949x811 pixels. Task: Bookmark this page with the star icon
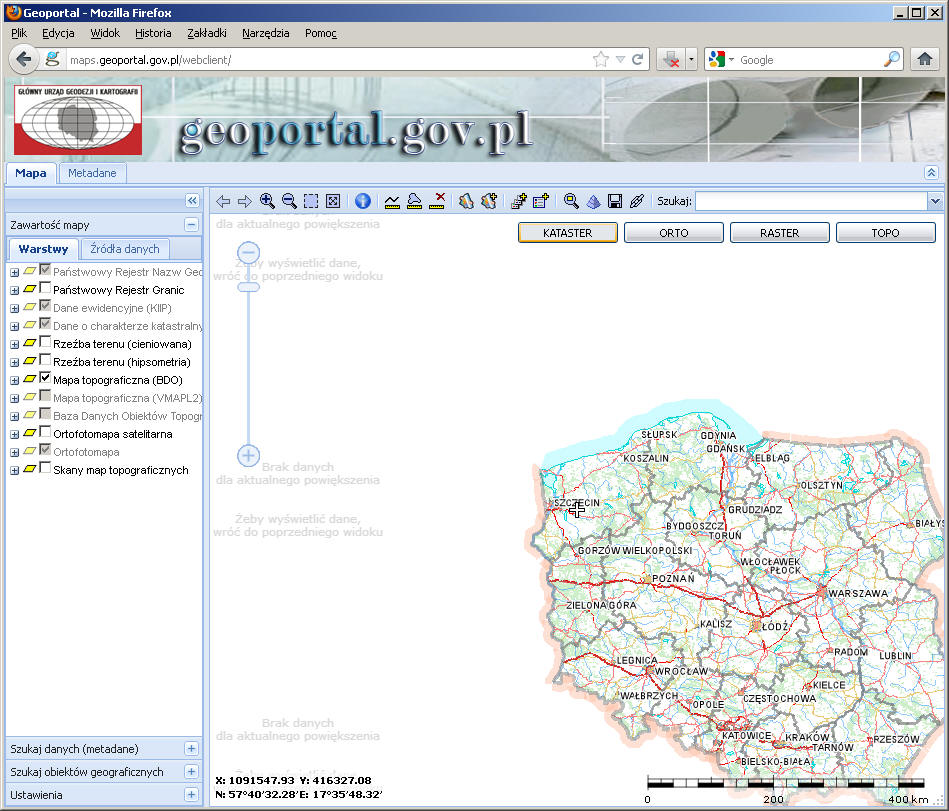(x=600, y=59)
